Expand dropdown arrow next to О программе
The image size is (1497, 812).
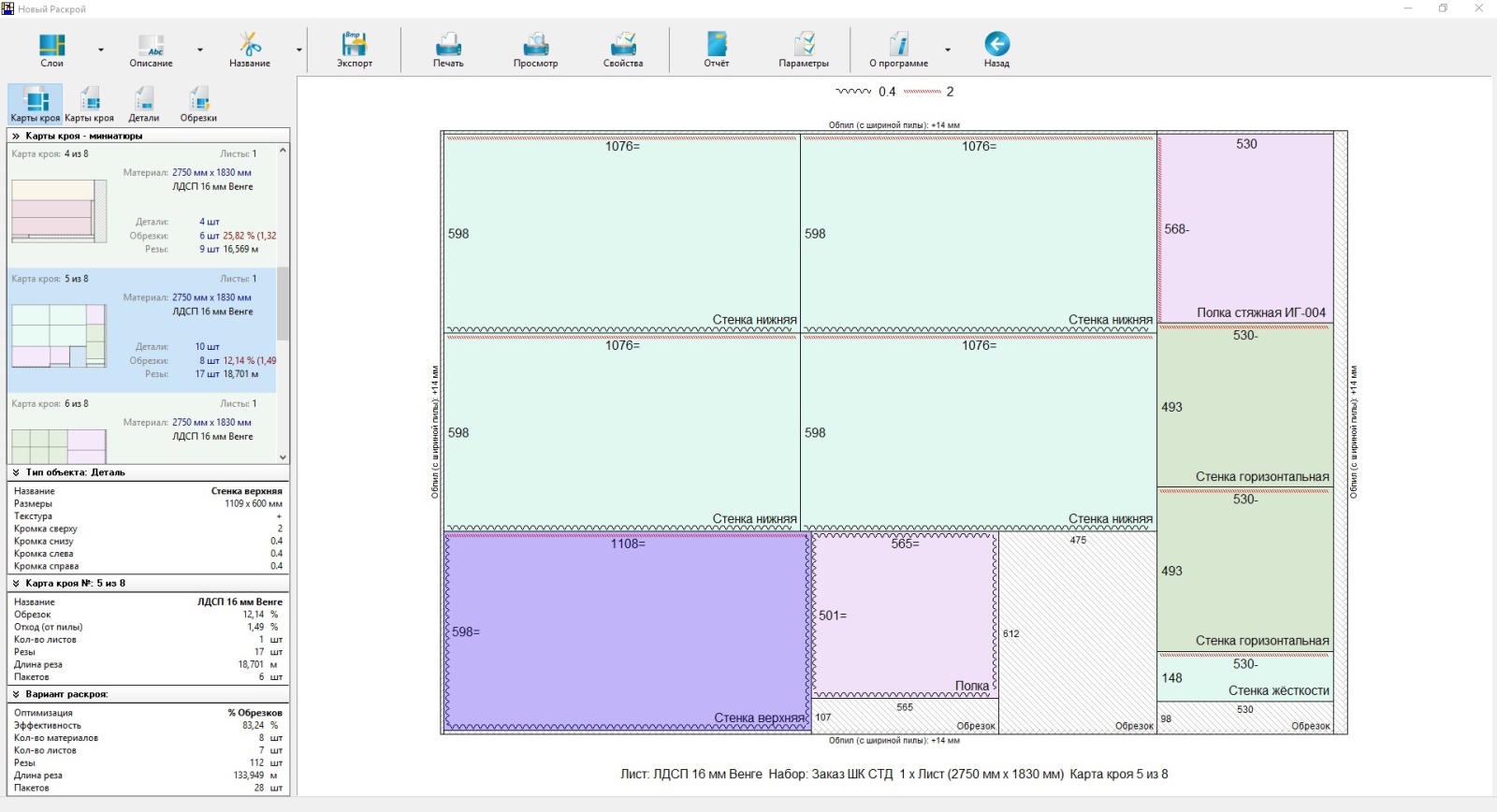[x=948, y=50]
